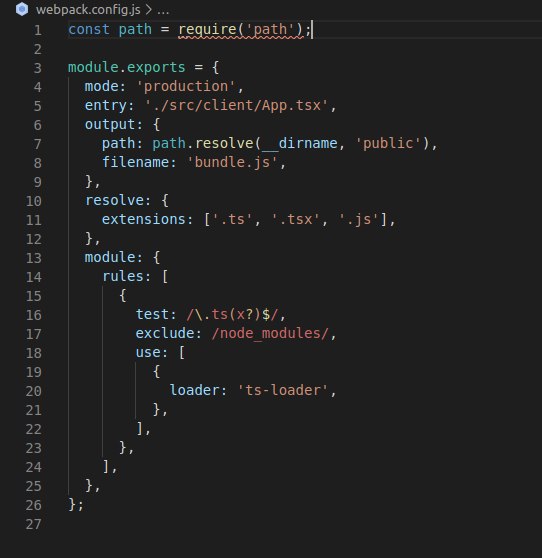Viewport: 542px width, 558px height.
Task: Click 'exports' on line 3
Action: pyautogui.click(x=156, y=68)
